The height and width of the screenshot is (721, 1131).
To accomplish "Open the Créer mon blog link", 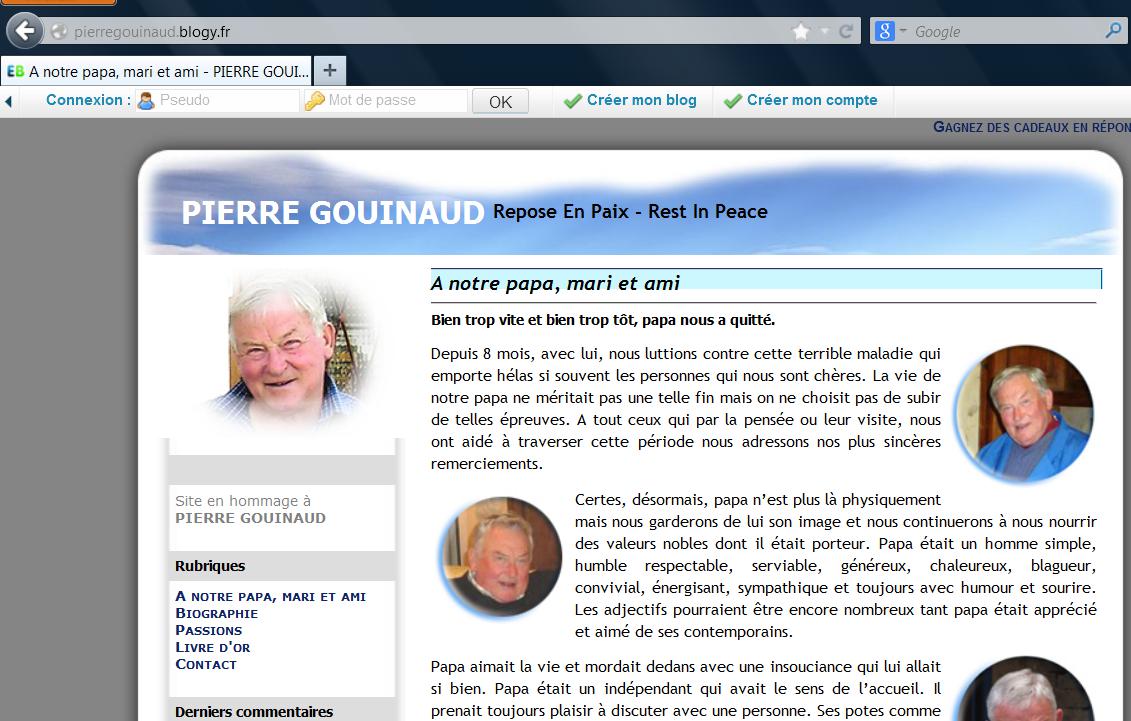I will [x=630, y=100].
